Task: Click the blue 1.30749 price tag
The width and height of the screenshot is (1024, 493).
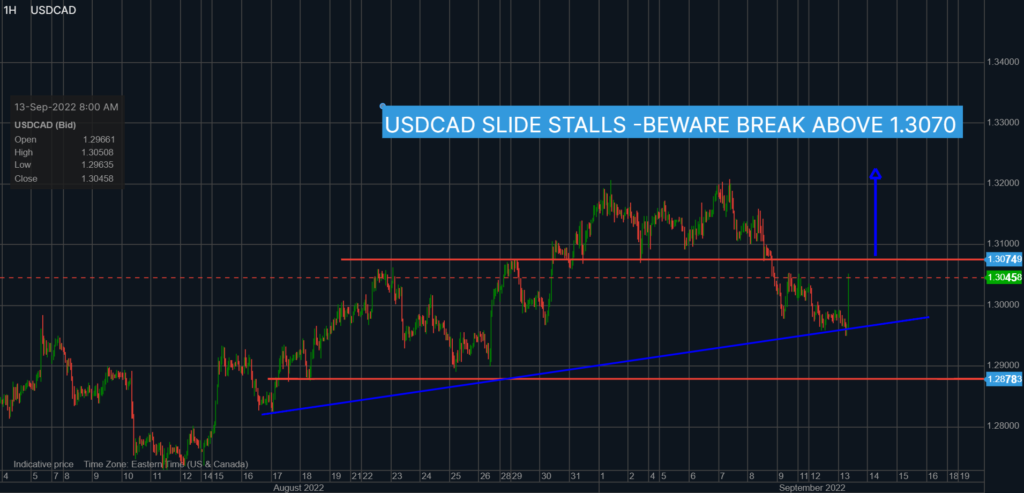Action: pos(1001,259)
